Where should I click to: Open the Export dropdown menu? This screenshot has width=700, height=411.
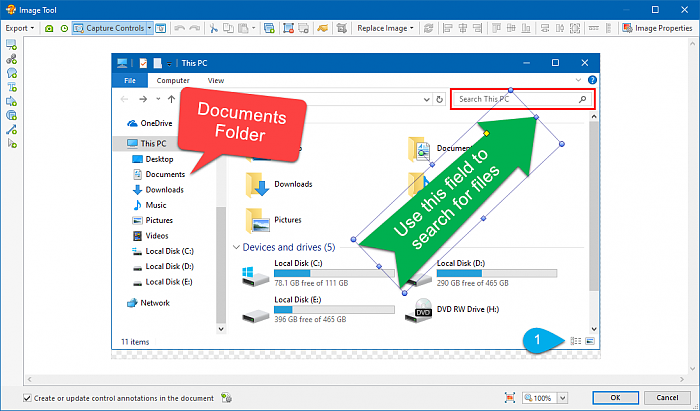[x=19, y=28]
